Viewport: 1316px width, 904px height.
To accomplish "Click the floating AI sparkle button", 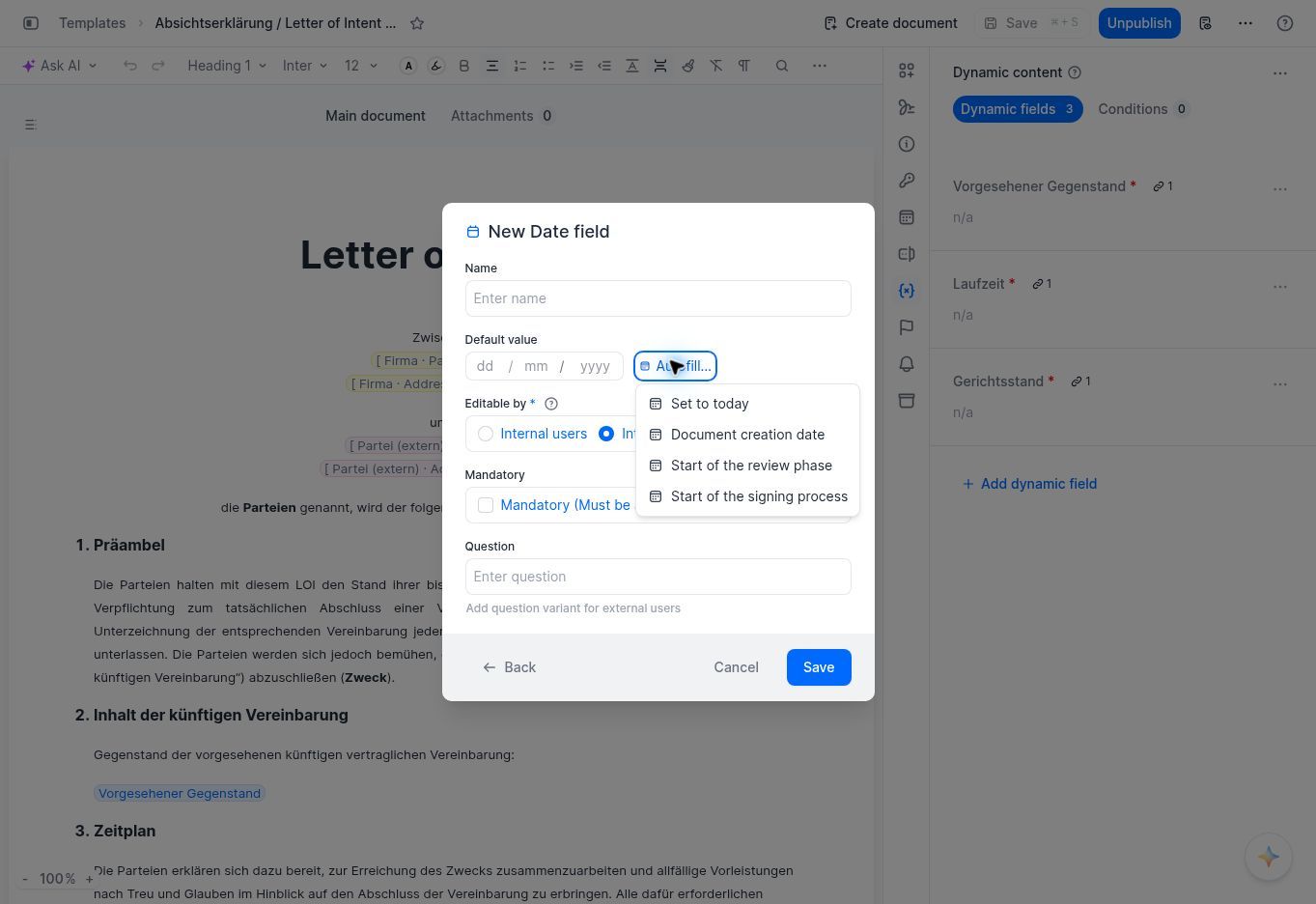I will point(1269,857).
